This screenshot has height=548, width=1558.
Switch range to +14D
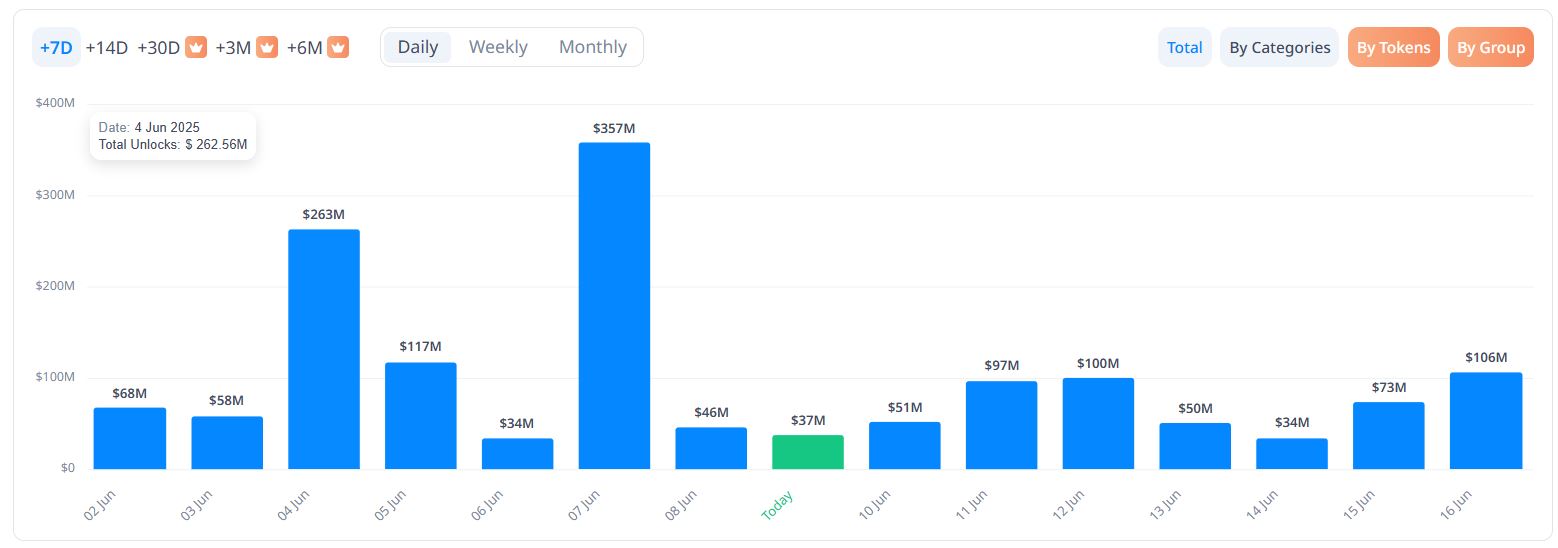(x=107, y=47)
